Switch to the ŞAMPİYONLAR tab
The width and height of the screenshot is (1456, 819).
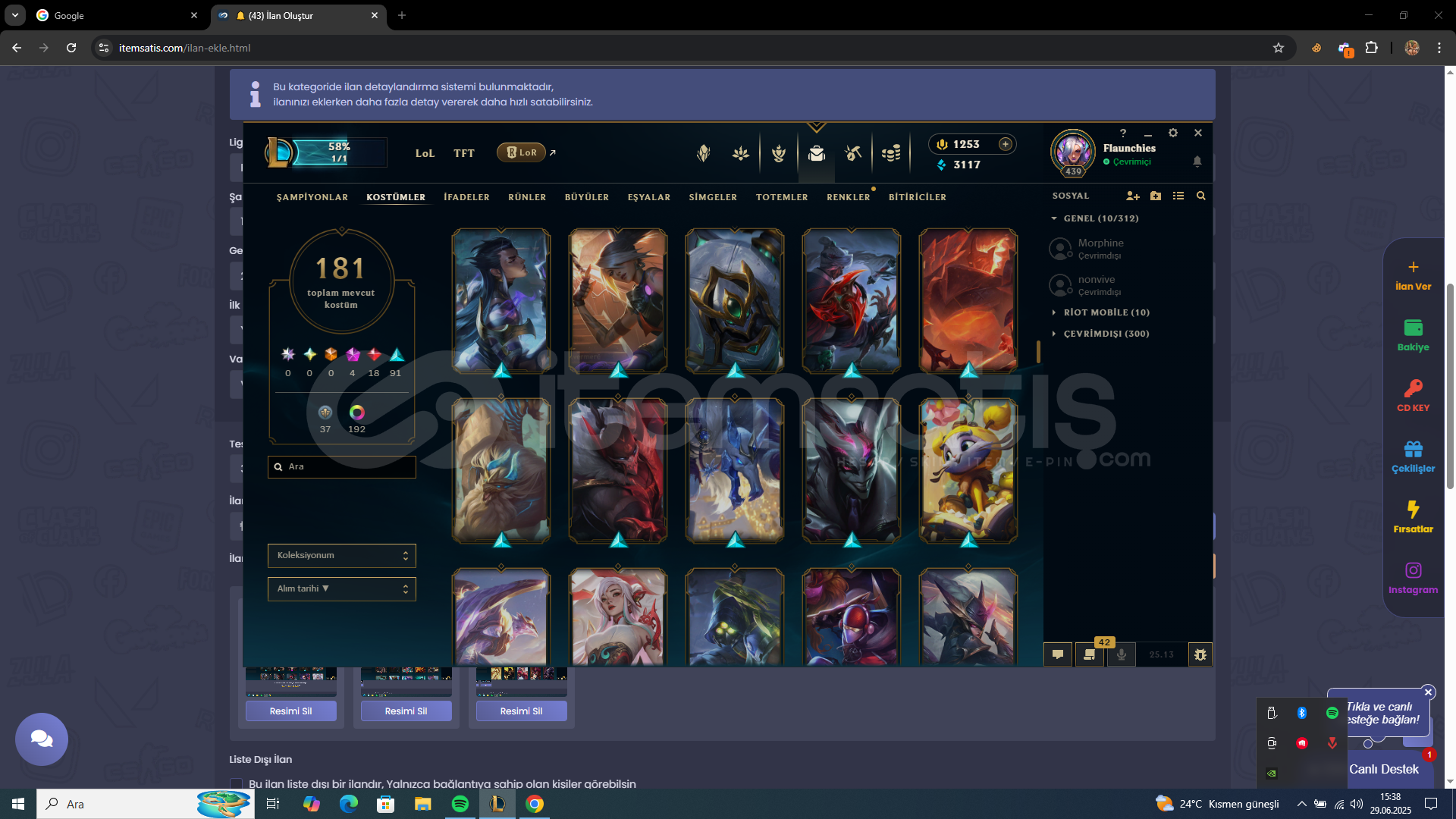pos(312,197)
